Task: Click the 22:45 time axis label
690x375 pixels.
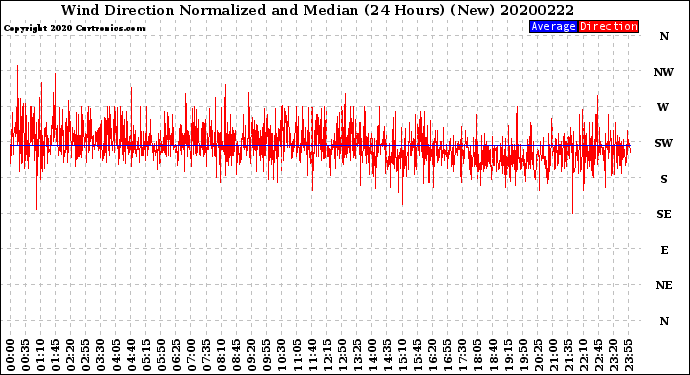Action: tap(598, 355)
